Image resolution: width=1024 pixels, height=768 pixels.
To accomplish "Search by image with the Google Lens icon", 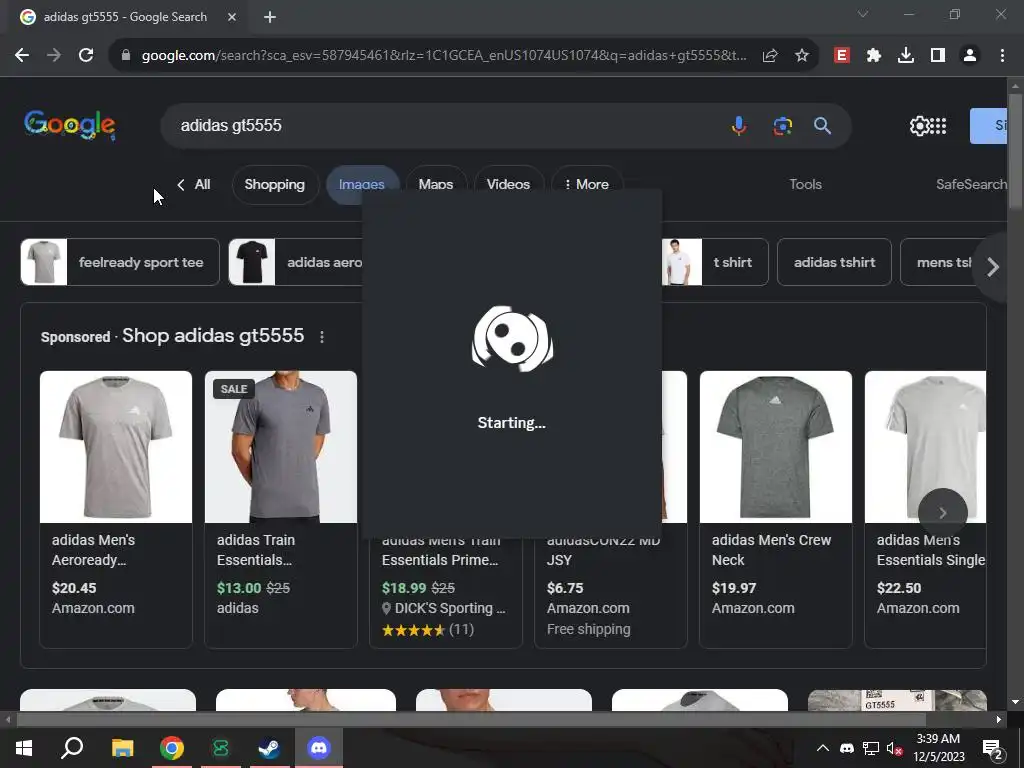I will coord(782,125).
